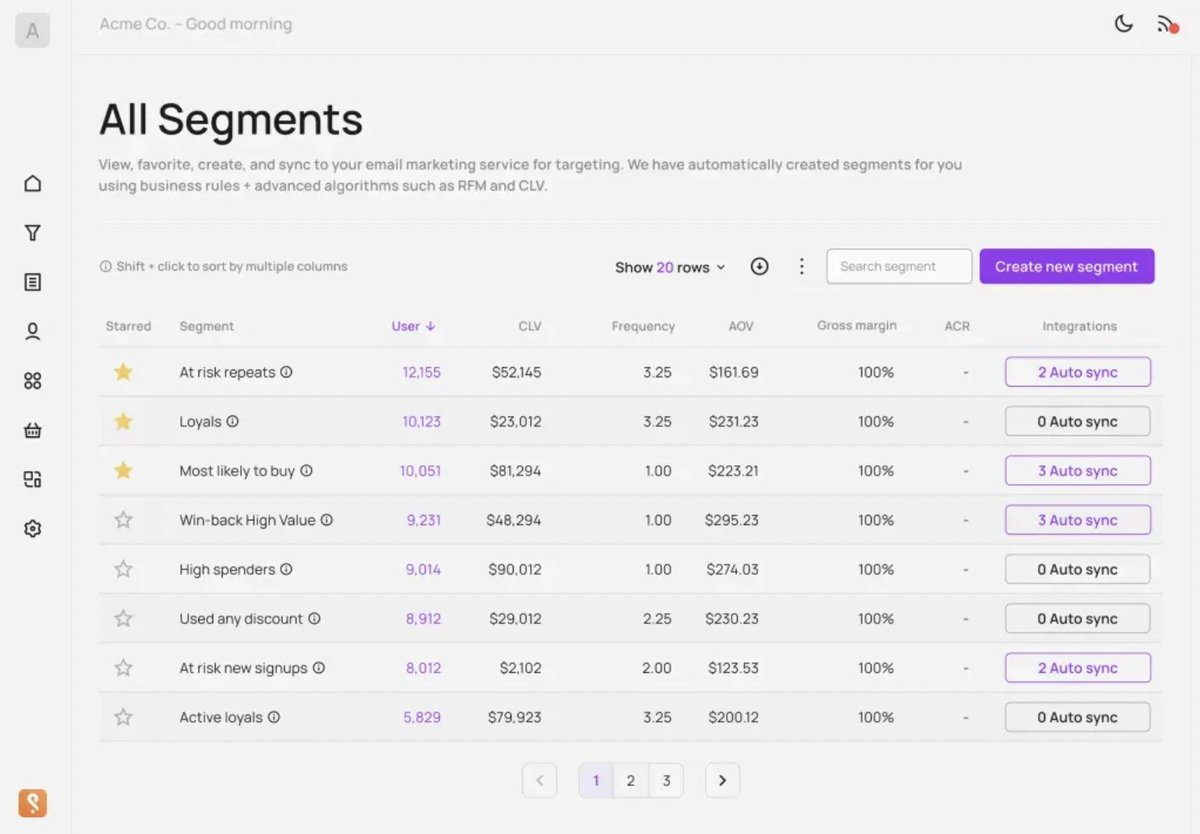Sort by the Segment column header
The image size is (1200, 834).
(x=206, y=326)
